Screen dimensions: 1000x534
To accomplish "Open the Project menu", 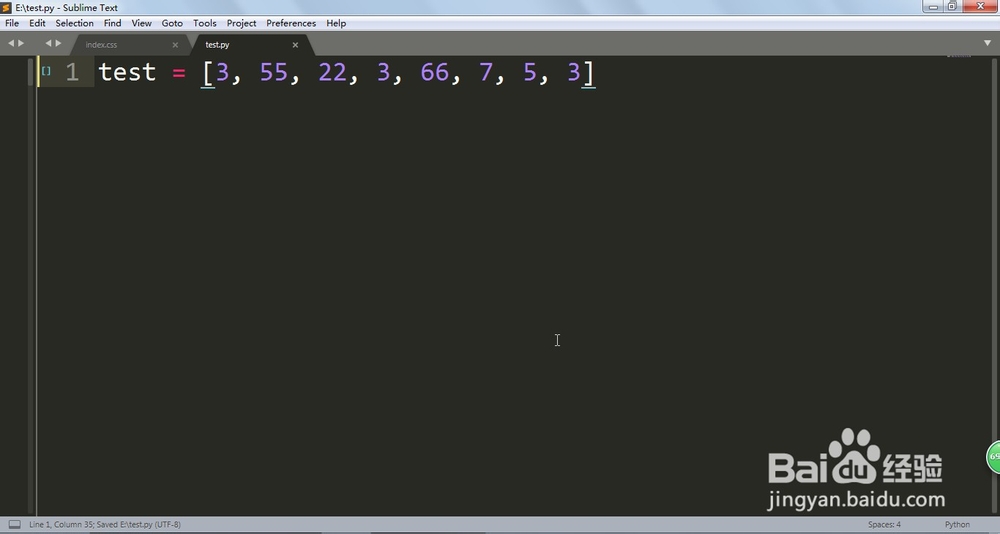I will coord(242,23).
